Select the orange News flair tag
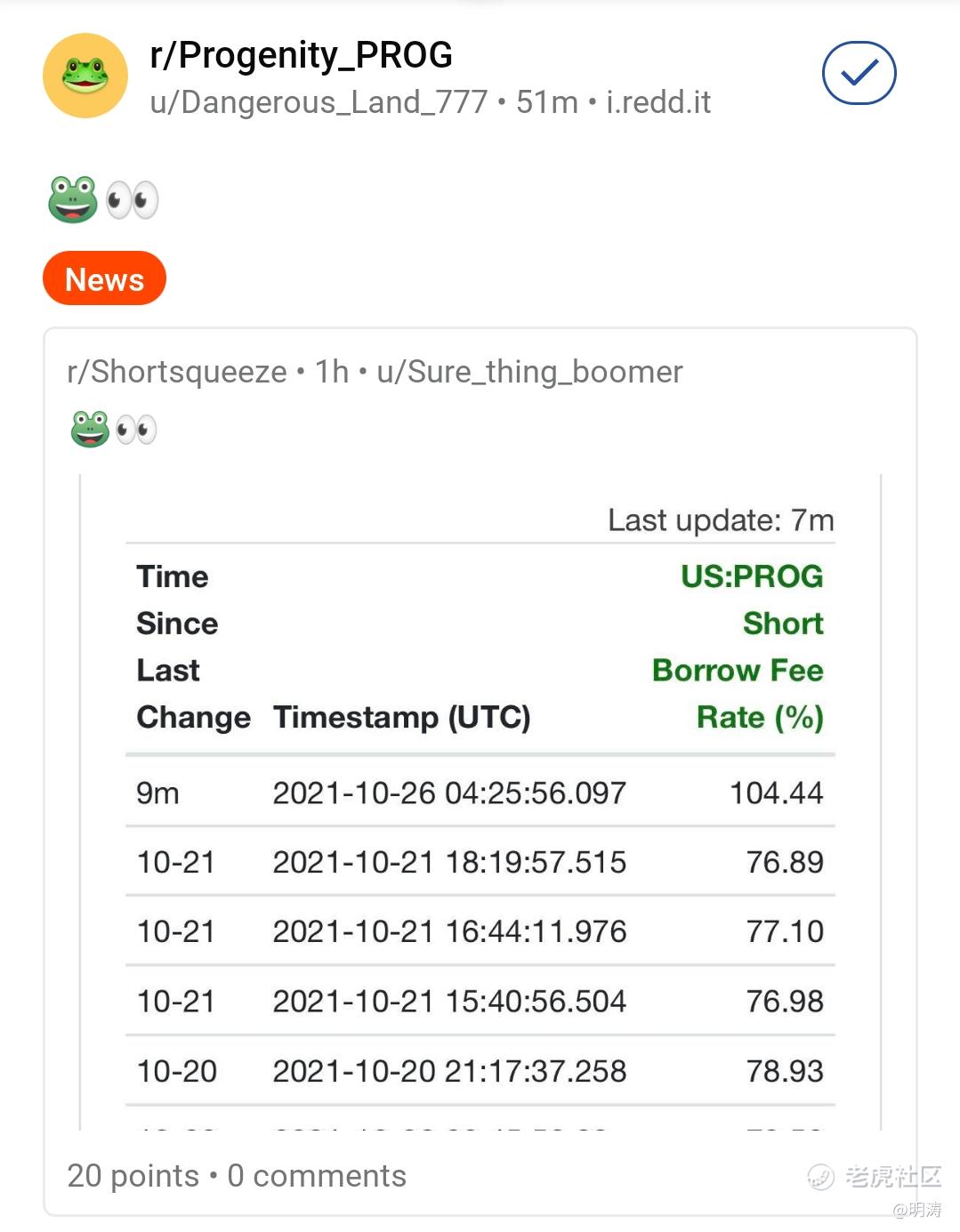The image size is (960, 1232). [x=104, y=278]
